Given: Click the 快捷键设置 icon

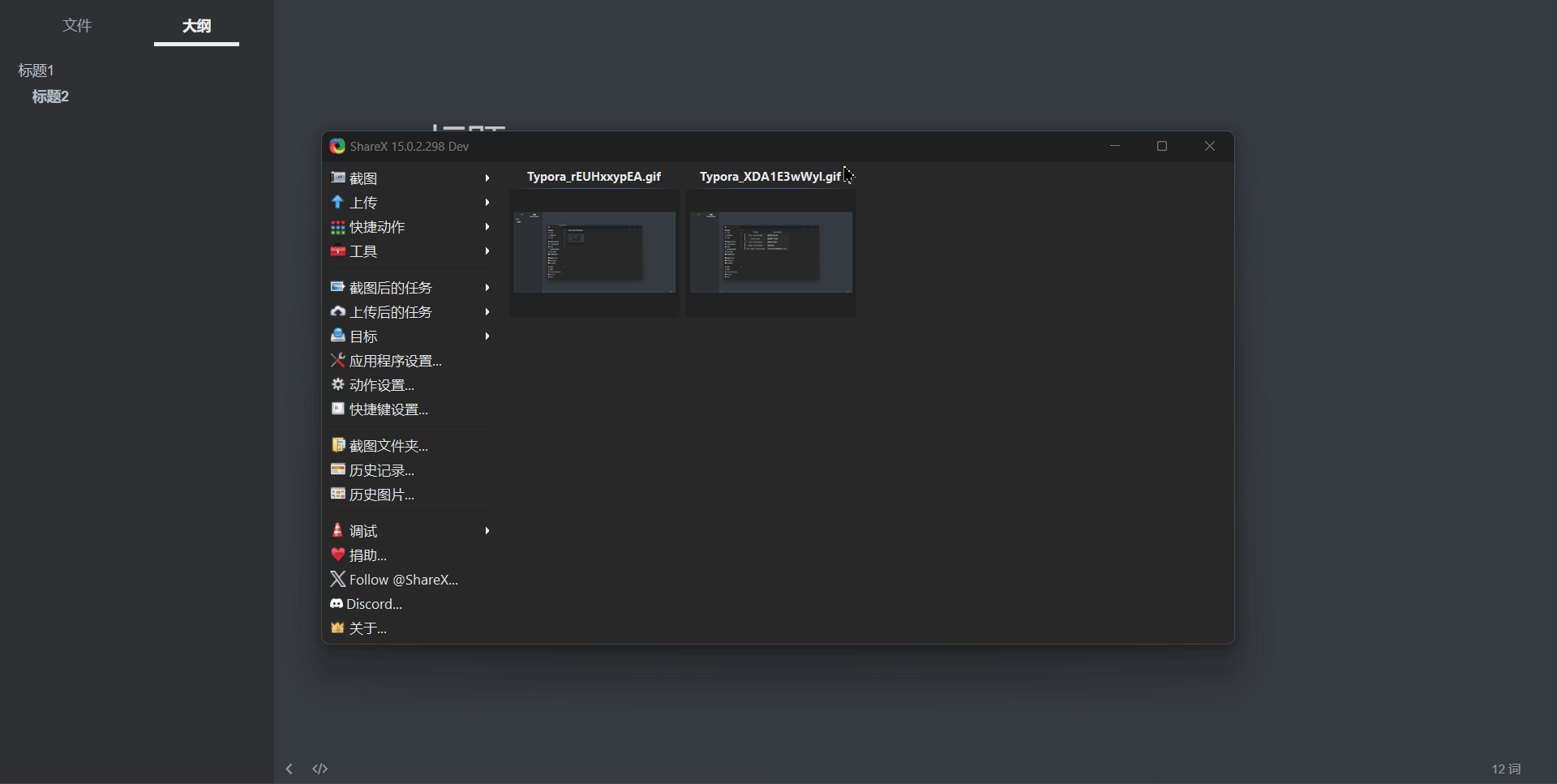Looking at the screenshot, I should point(338,409).
